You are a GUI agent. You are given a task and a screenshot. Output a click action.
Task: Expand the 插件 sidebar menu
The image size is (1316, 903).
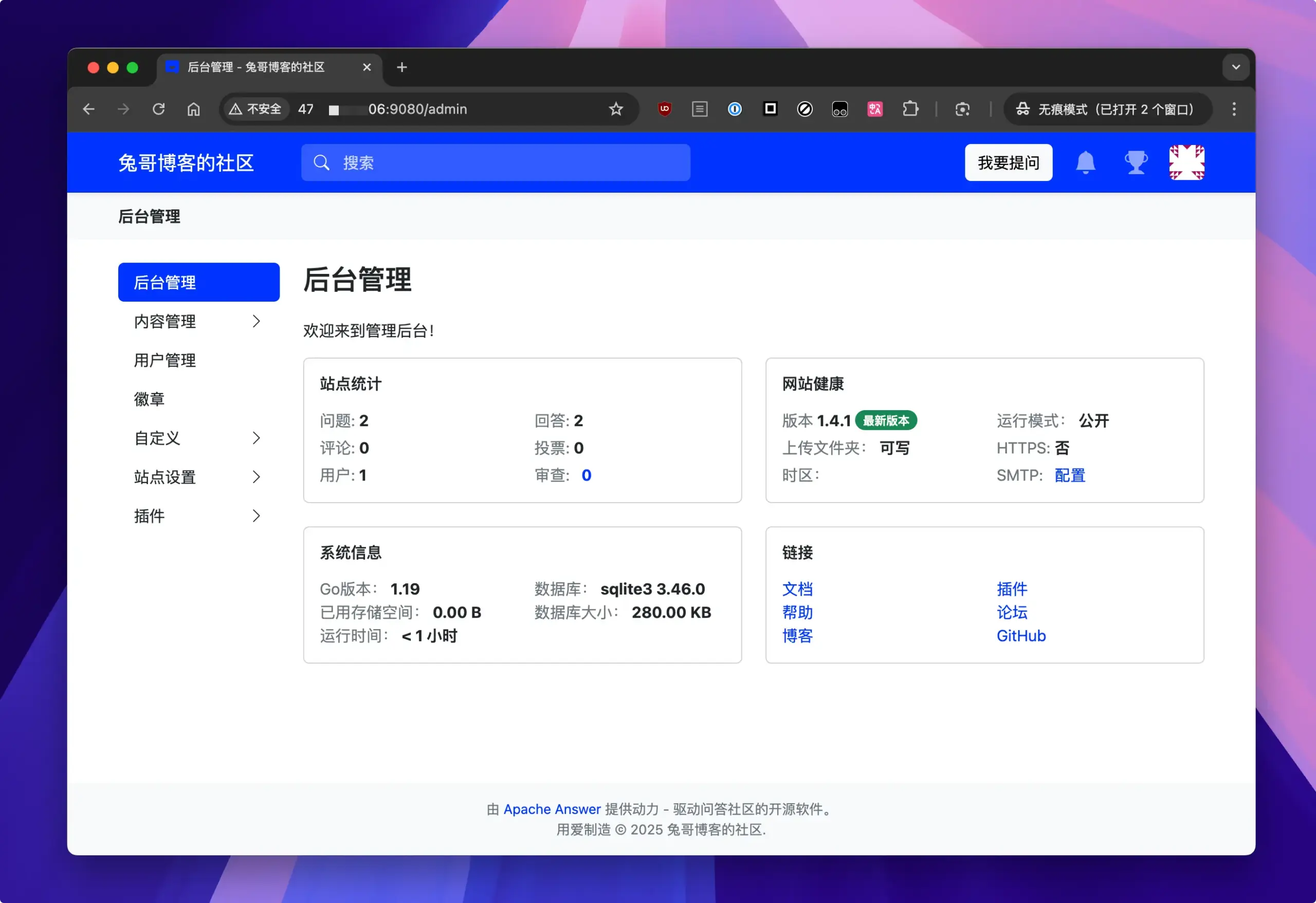pyautogui.click(x=198, y=516)
